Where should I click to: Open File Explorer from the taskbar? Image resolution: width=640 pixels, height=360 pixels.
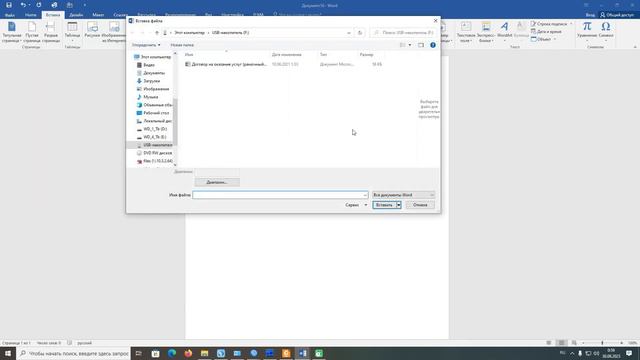coord(204,353)
